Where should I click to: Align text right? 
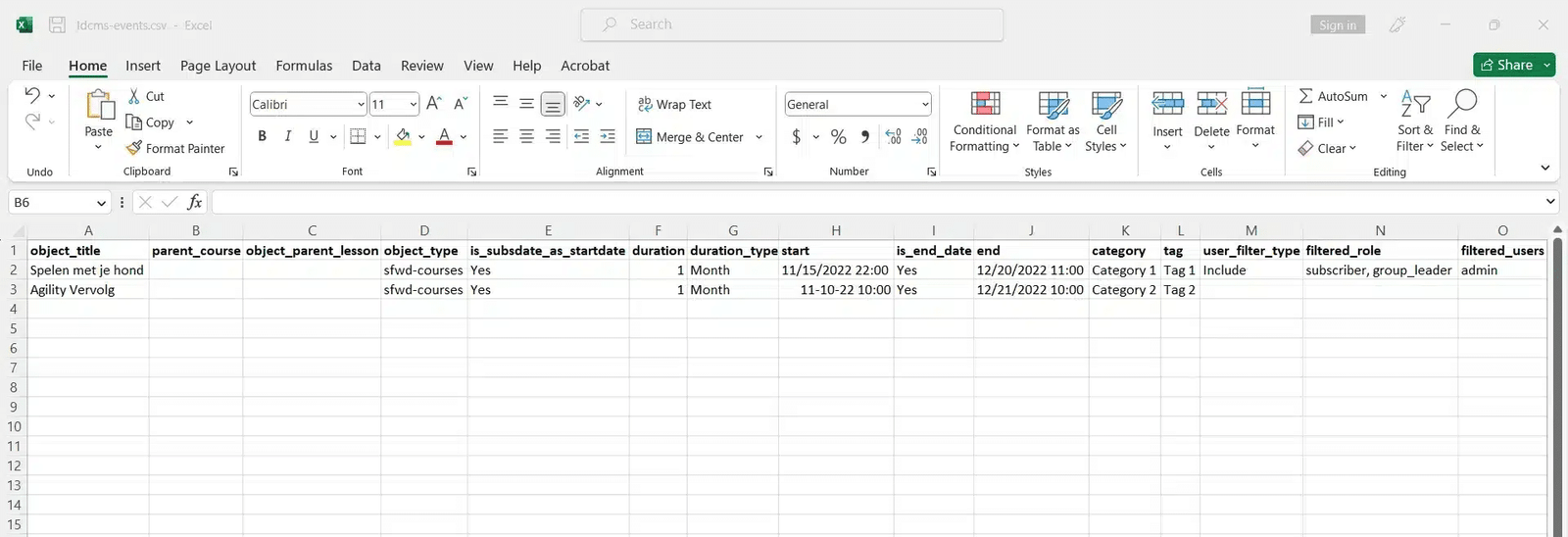[553, 136]
